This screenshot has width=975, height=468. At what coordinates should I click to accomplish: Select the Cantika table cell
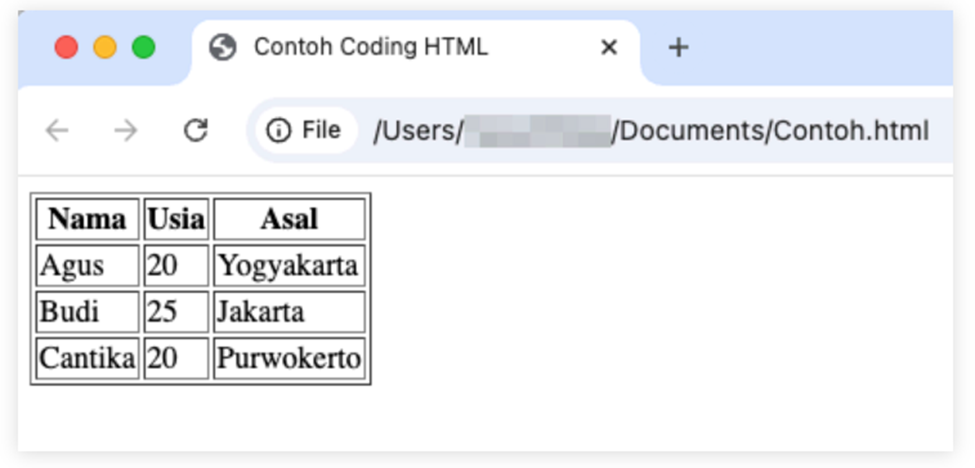(x=87, y=358)
